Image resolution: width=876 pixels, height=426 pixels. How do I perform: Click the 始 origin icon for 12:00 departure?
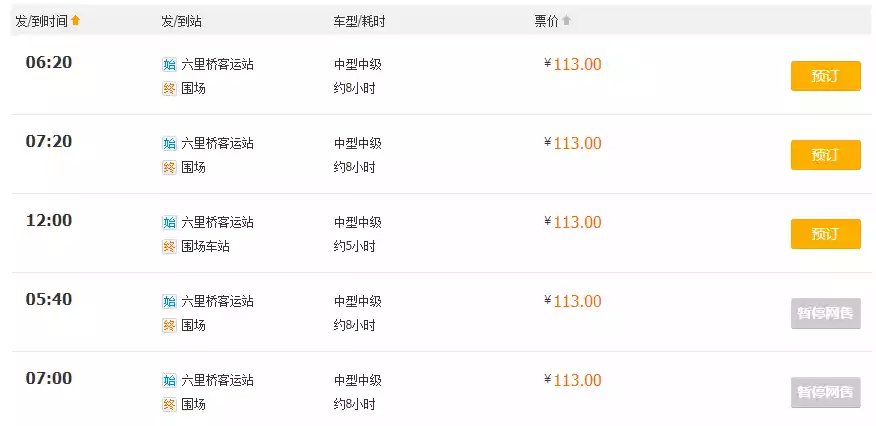tap(169, 222)
